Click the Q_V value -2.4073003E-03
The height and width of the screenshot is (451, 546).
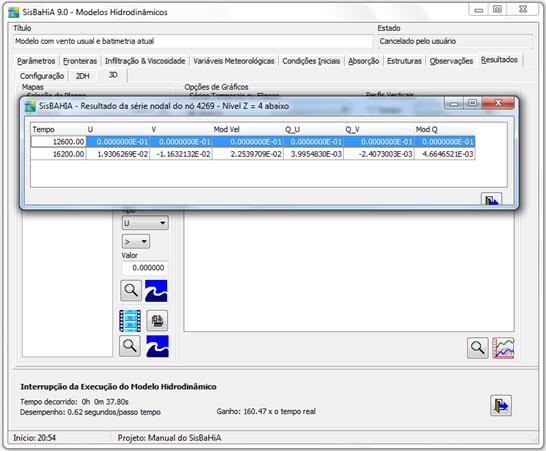pos(379,154)
